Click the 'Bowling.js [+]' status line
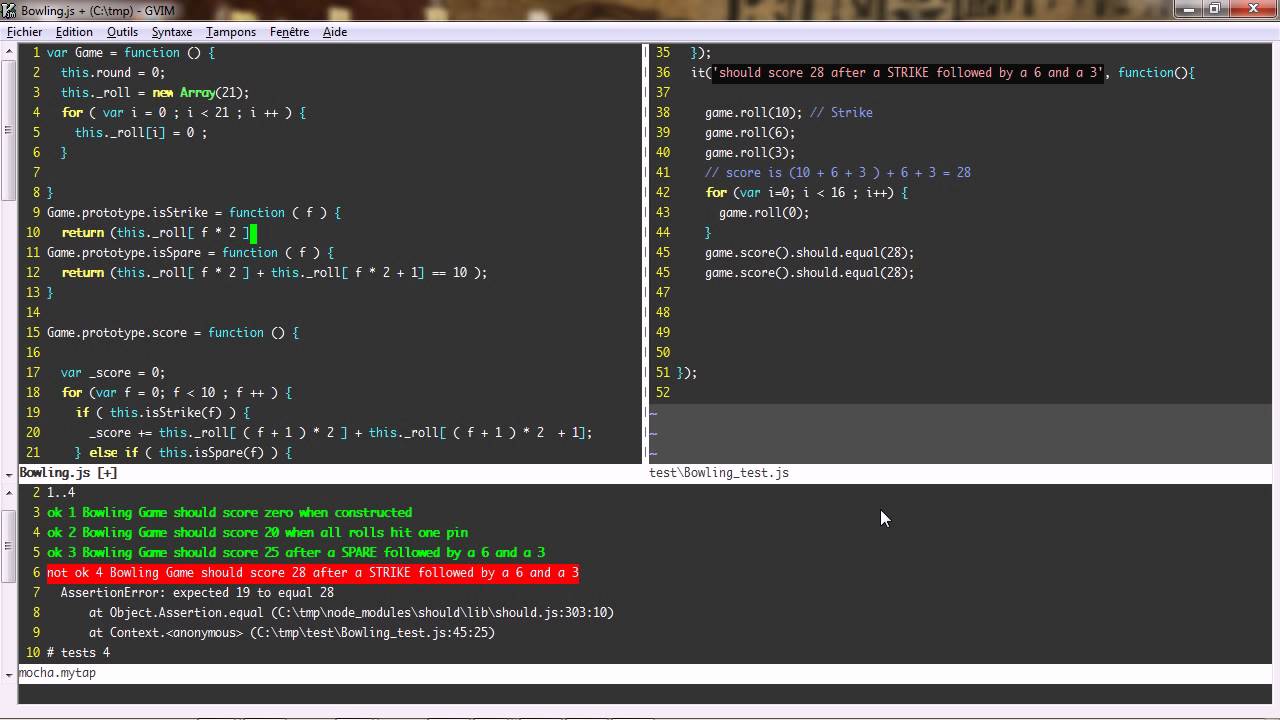The width and height of the screenshot is (1280, 720). point(330,473)
